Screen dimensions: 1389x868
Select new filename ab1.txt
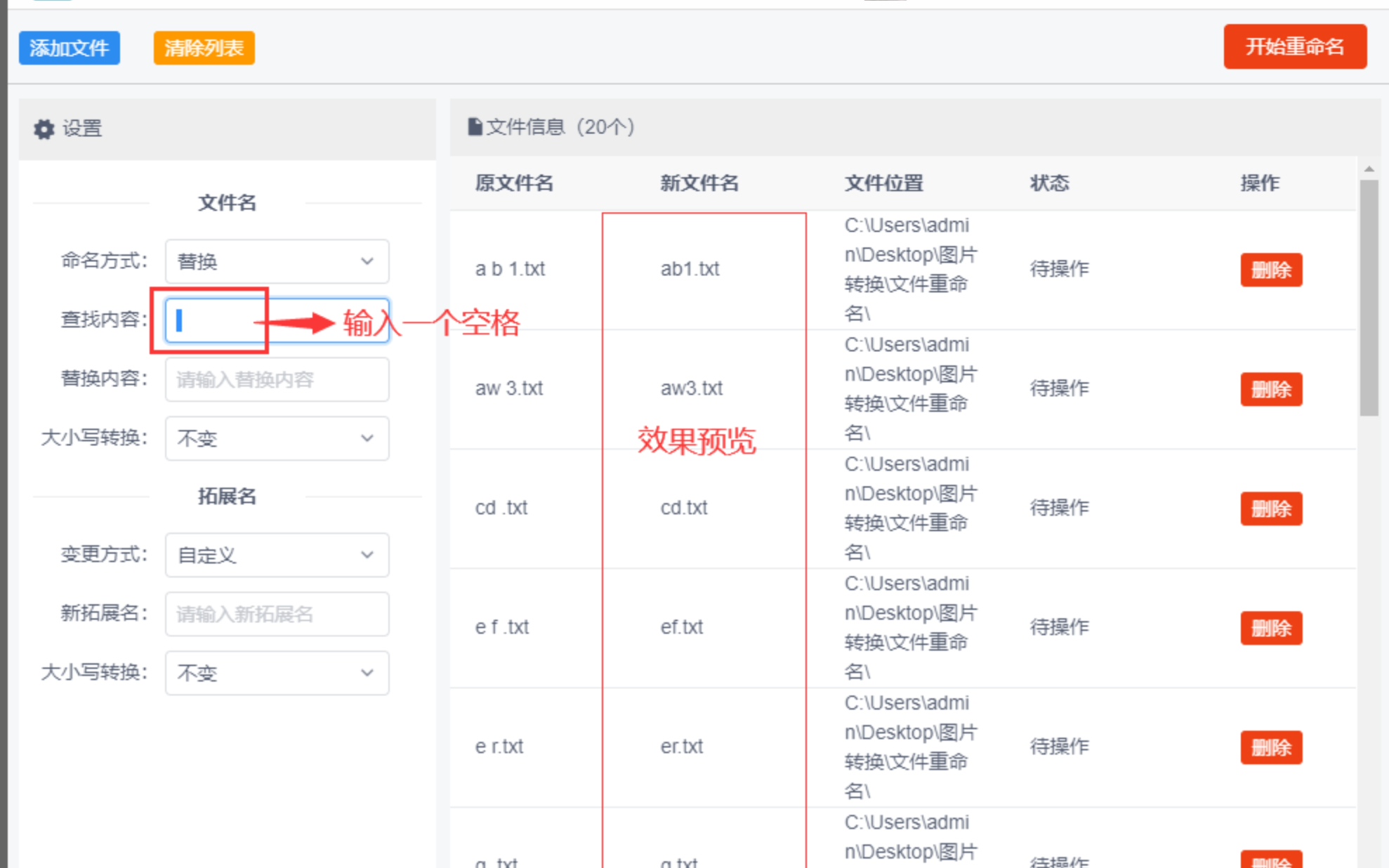pyautogui.click(x=690, y=269)
